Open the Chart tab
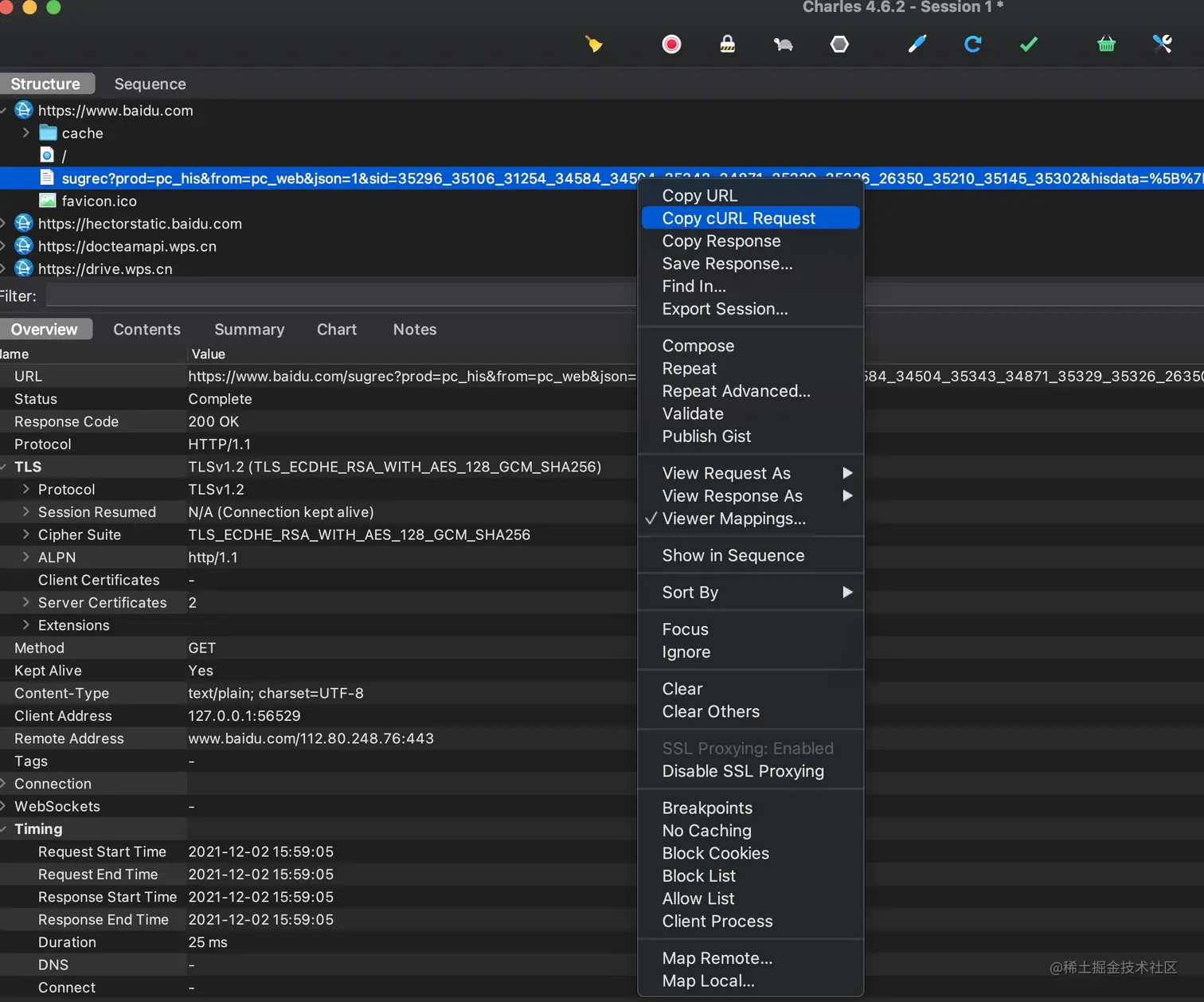This screenshot has height=1002, width=1204. (x=337, y=329)
